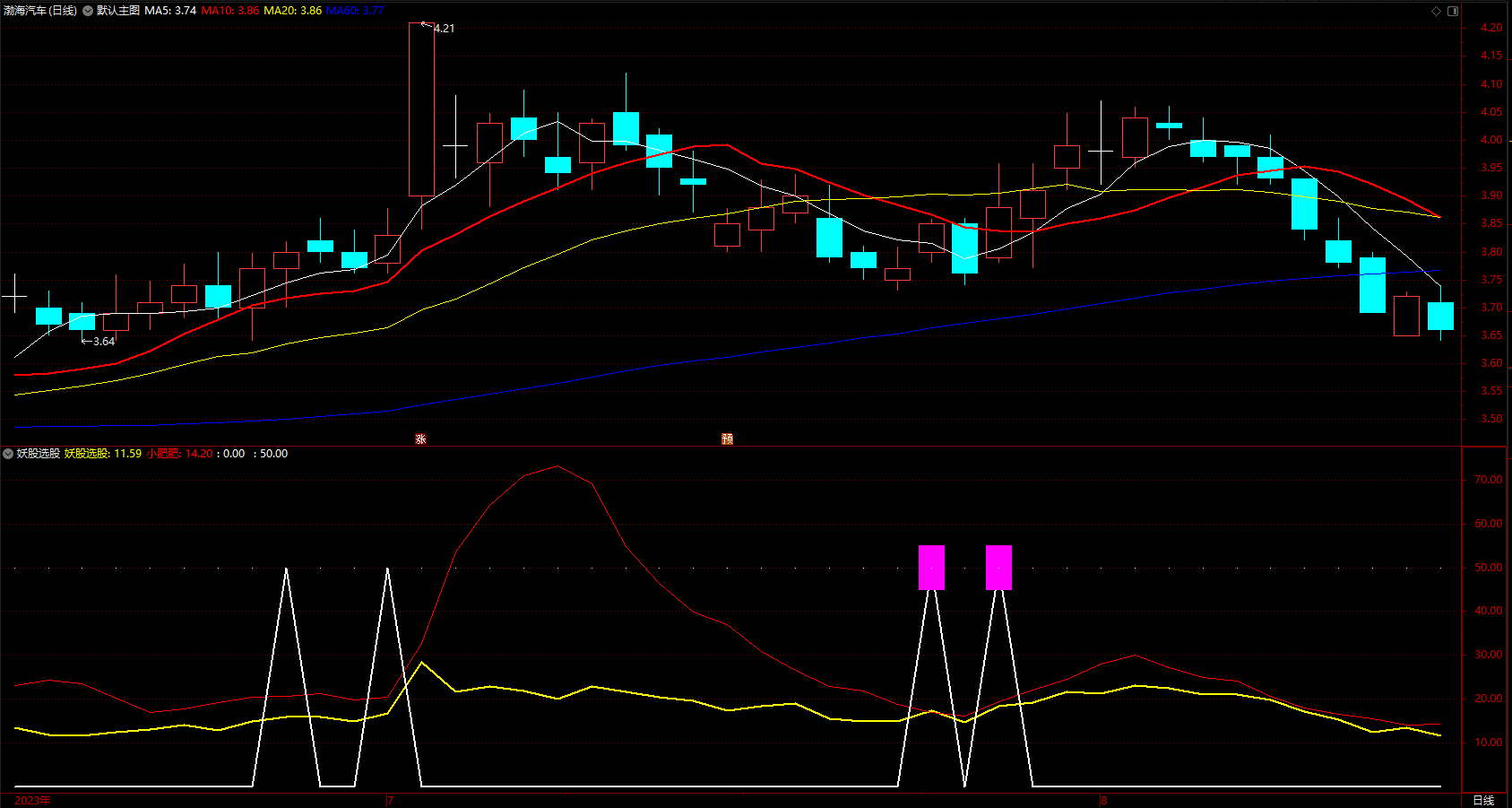Screen dimensions: 1512x808
Task: Click the second magenta signal bar
Action: click(x=999, y=568)
